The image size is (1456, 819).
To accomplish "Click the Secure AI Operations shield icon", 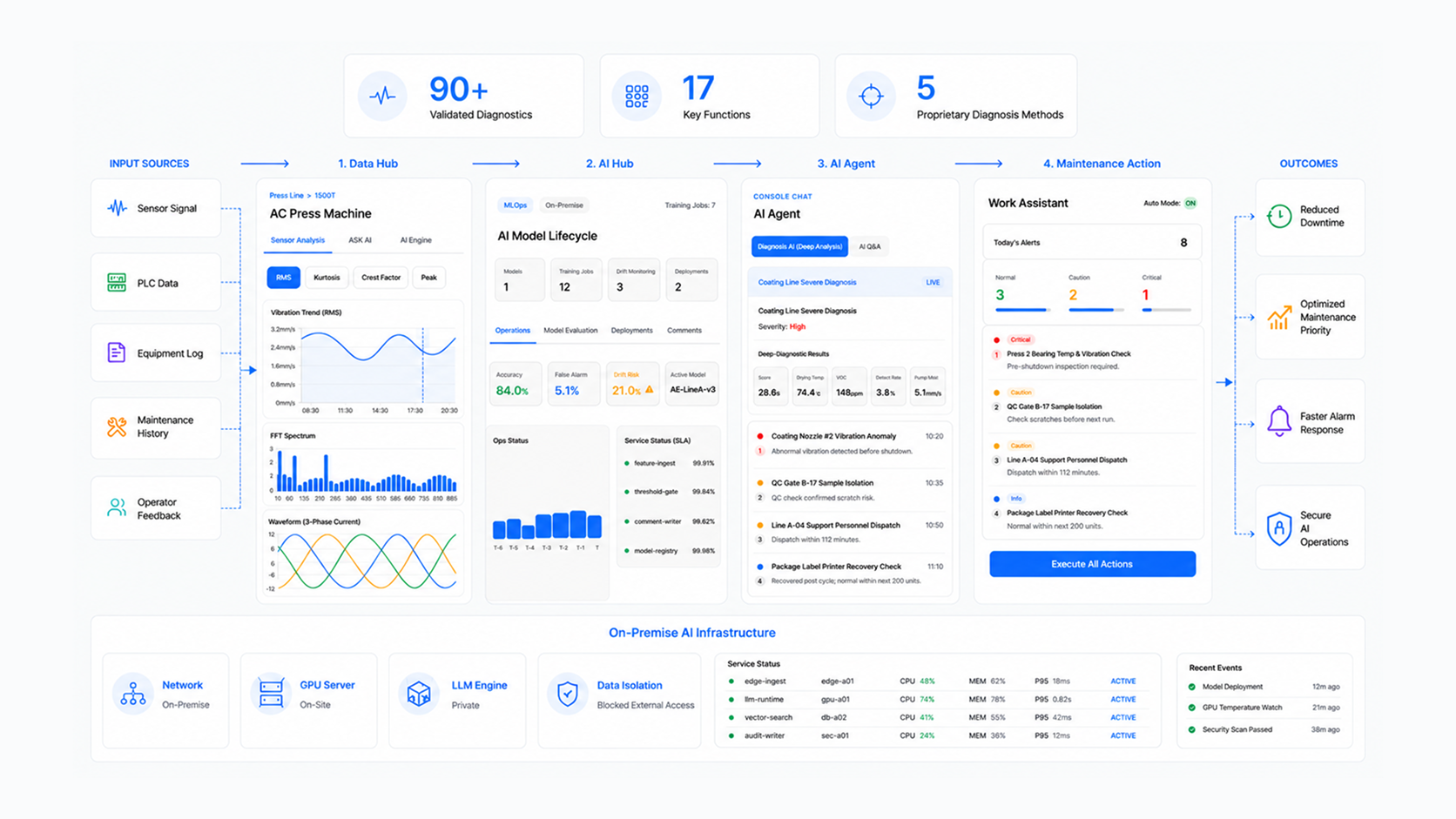I will pos(1279,528).
